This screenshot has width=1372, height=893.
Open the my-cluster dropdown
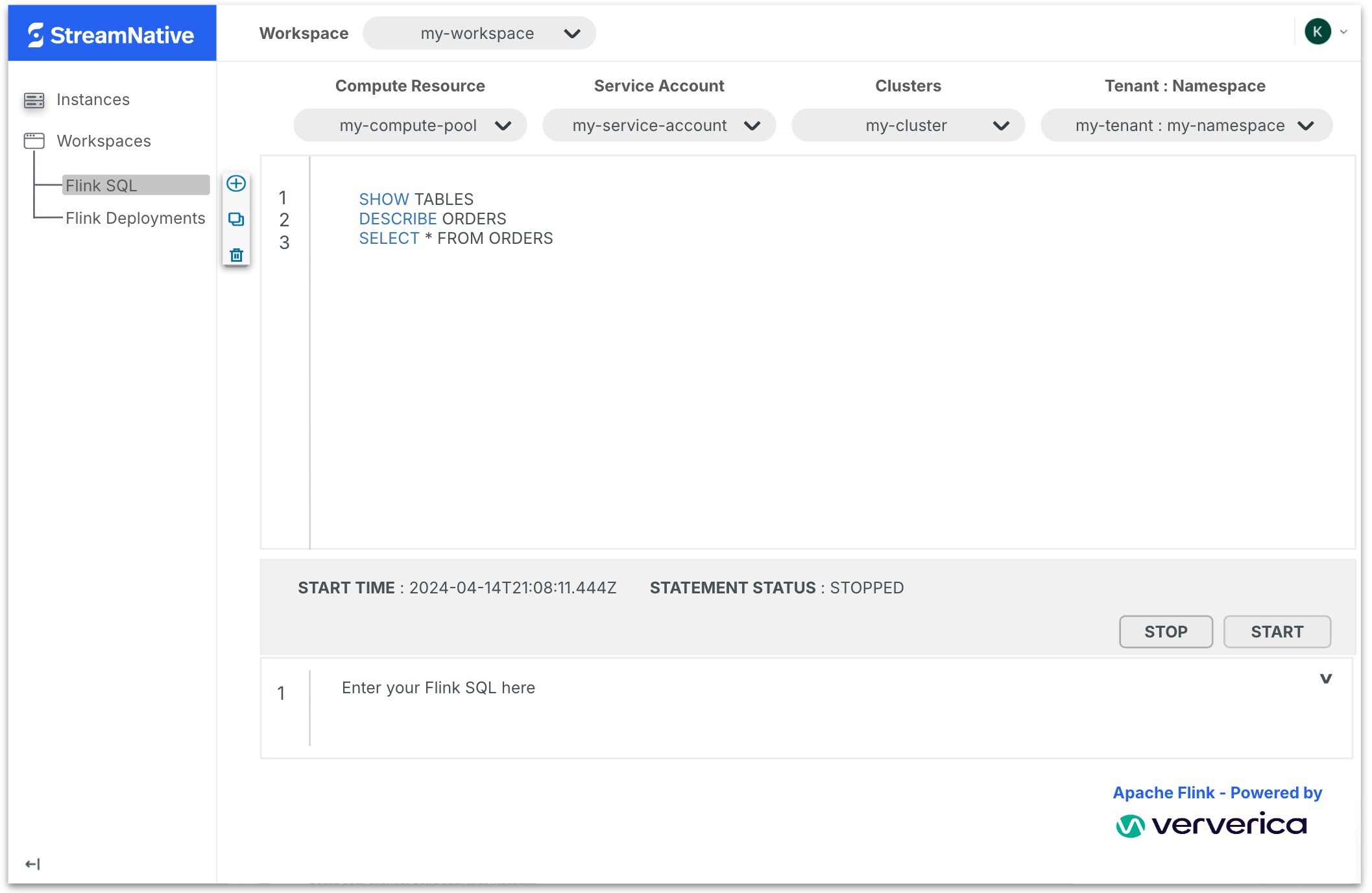tap(908, 125)
